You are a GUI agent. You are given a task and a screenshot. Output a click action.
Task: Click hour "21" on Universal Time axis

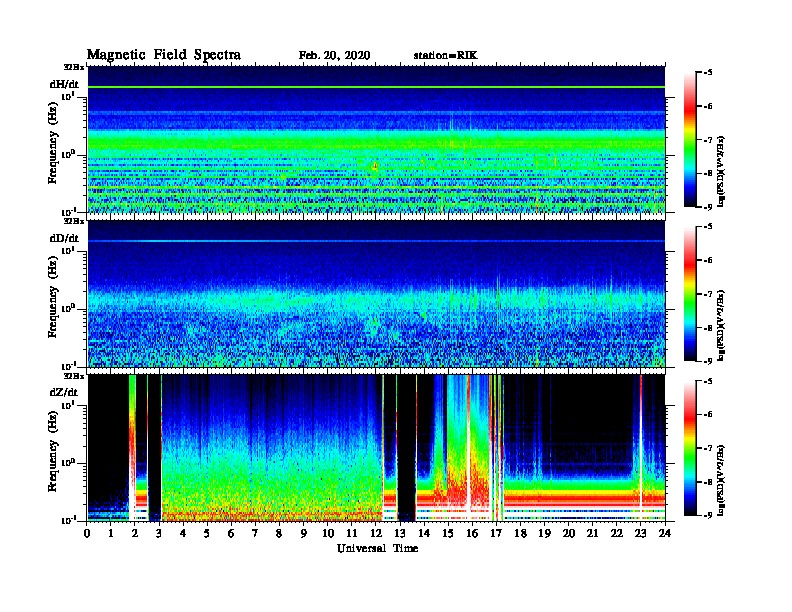[592, 533]
